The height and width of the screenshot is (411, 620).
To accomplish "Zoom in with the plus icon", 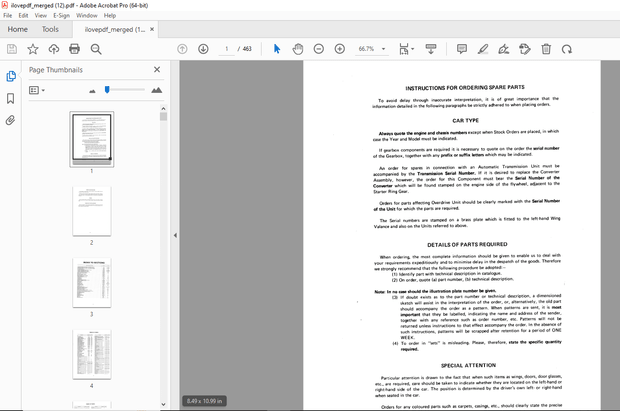I will click(x=340, y=49).
